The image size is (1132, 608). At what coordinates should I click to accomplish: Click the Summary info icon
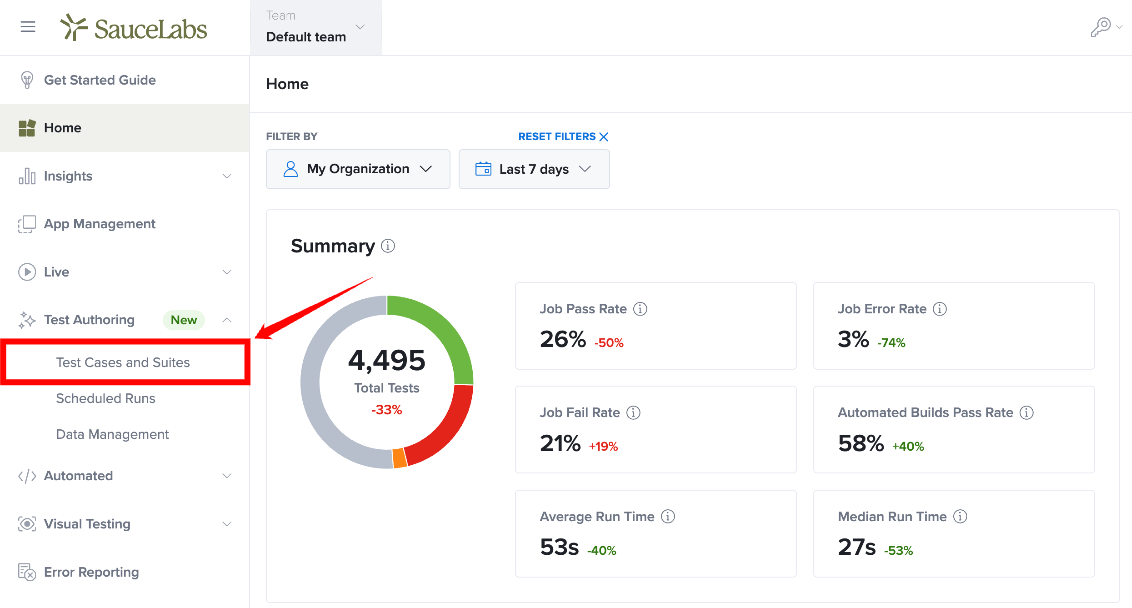coord(388,246)
